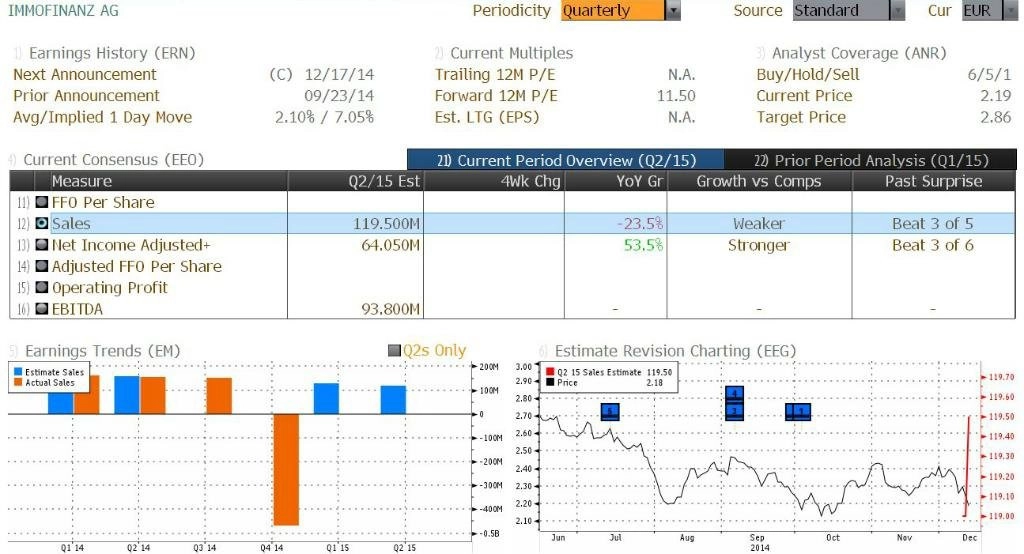The image size is (1024, 554).
Task: Switch to Prior Period Analysis (Q1/15) tab
Action: pyautogui.click(x=871, y=160)
